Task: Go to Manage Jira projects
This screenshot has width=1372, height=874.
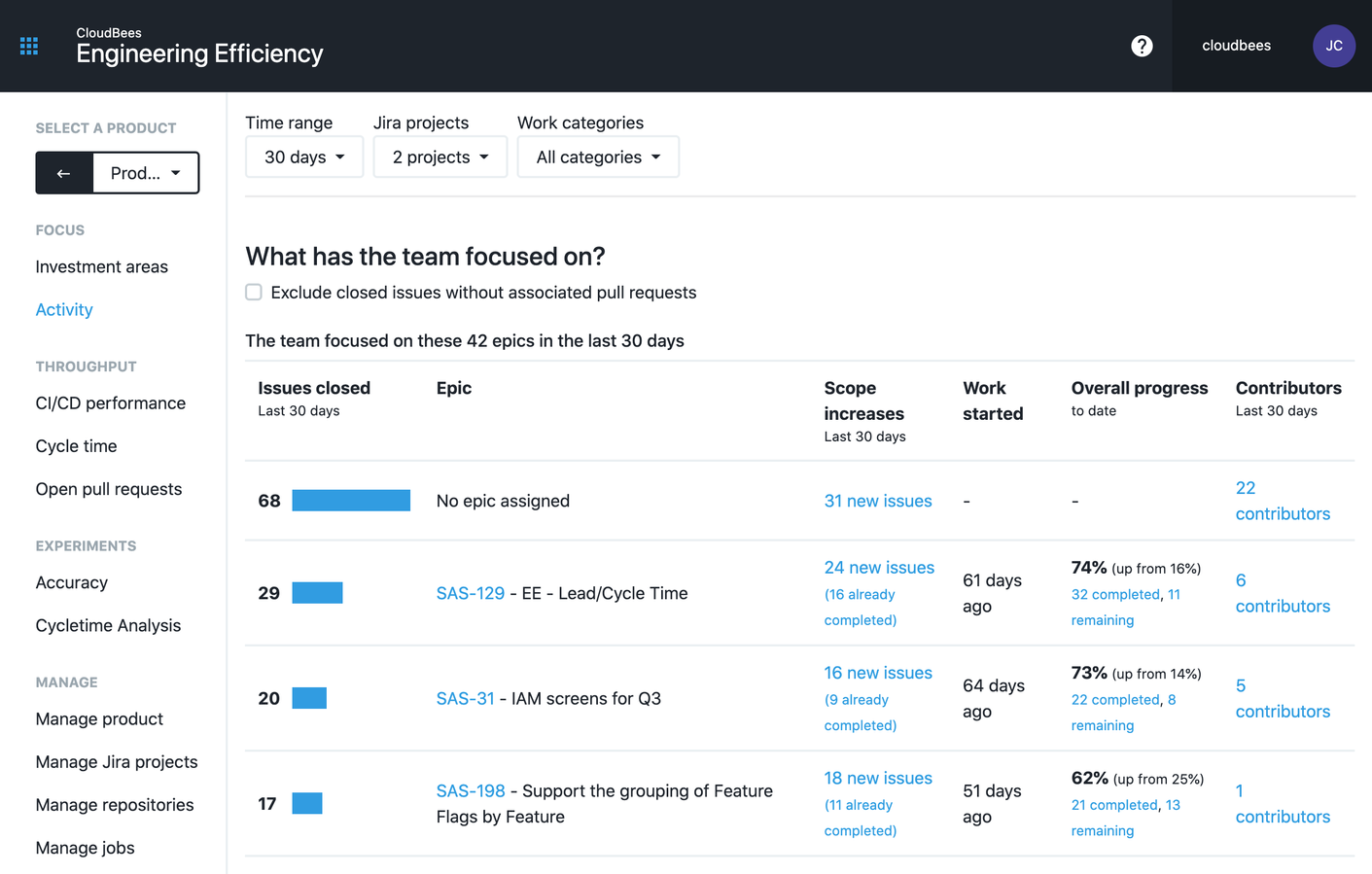Action: (117, 761)
